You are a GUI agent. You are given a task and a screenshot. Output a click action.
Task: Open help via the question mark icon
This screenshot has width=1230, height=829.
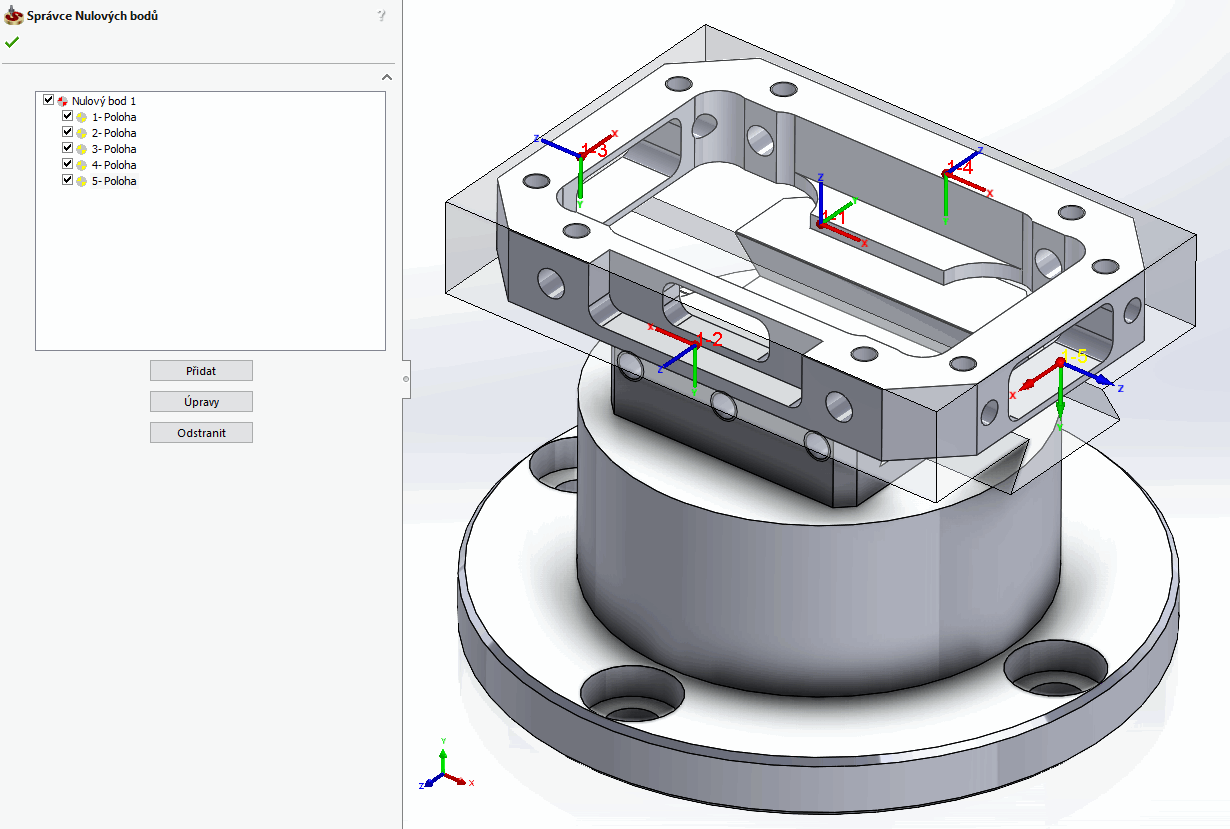[381, 16]
